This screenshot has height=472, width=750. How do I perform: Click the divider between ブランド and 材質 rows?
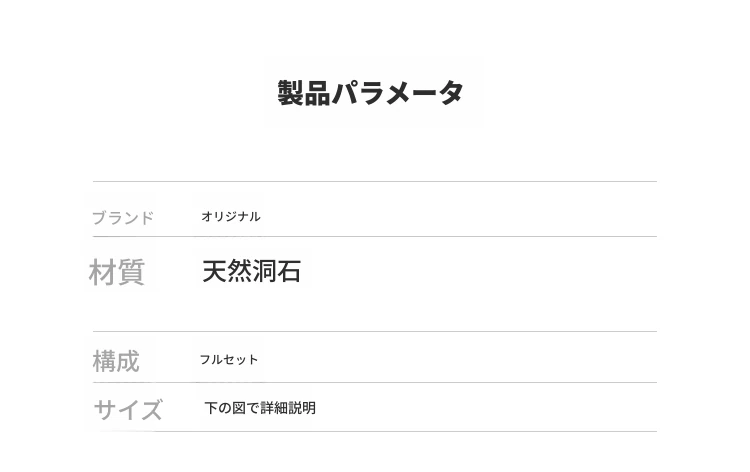pyautogui.click(x=375, y=237)
